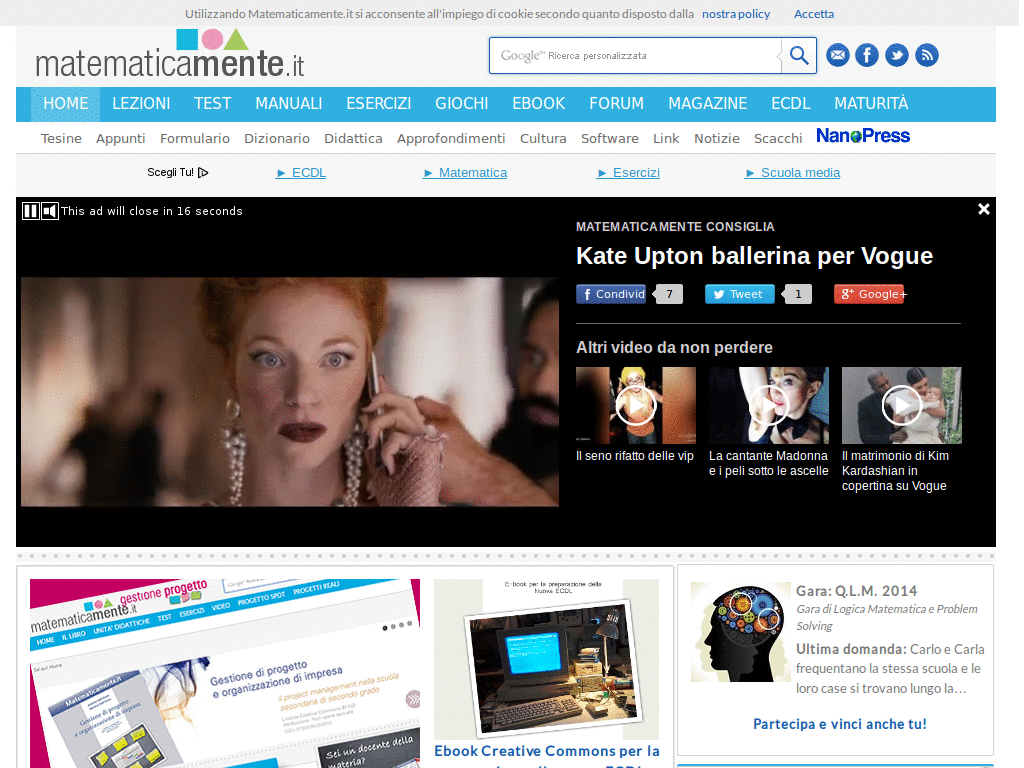This screenshot has height=768, width=1024.
Task: Open the Link section
Action: [666, 138]
